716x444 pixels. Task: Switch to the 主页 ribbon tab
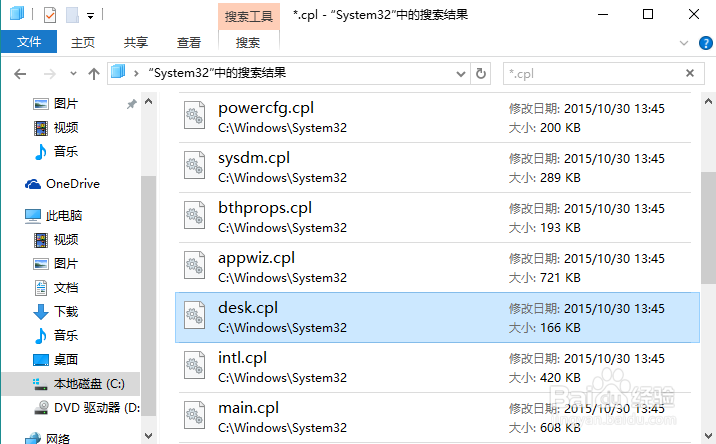83,42
